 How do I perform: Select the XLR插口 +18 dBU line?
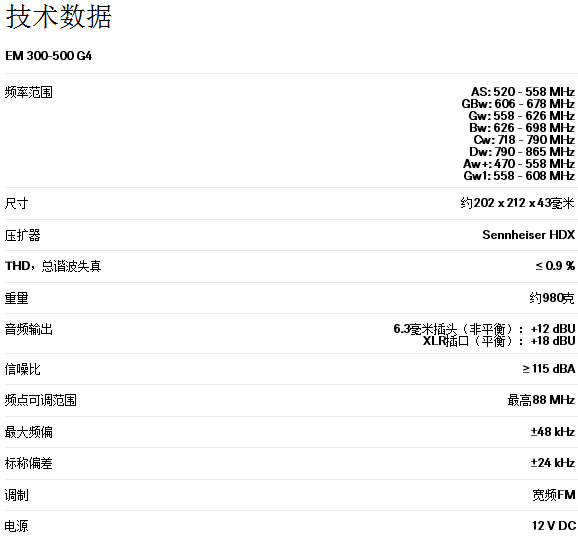(x=499, y=341)
